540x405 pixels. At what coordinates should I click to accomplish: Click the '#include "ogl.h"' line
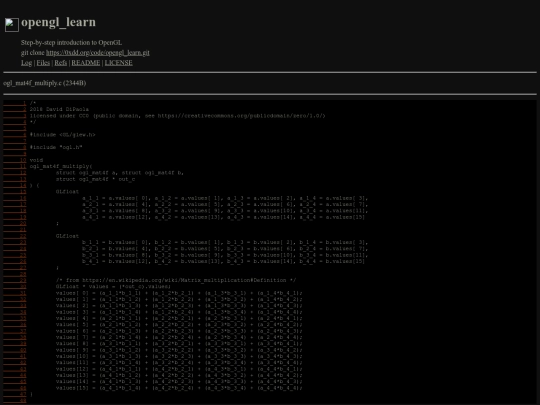[x=56, y=147]
